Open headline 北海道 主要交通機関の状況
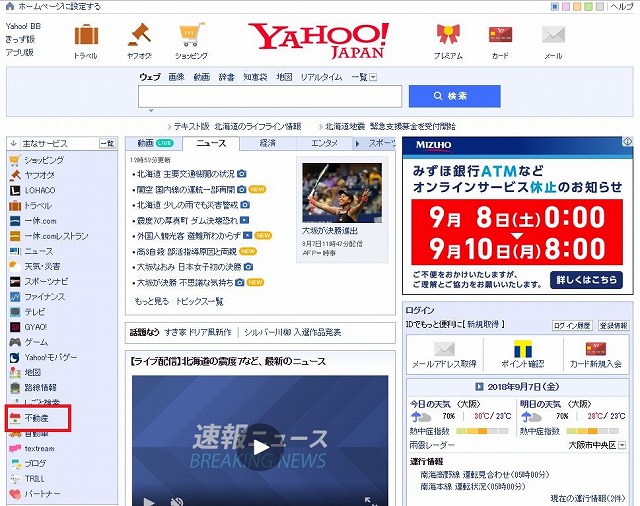 (x=185, y=174)
